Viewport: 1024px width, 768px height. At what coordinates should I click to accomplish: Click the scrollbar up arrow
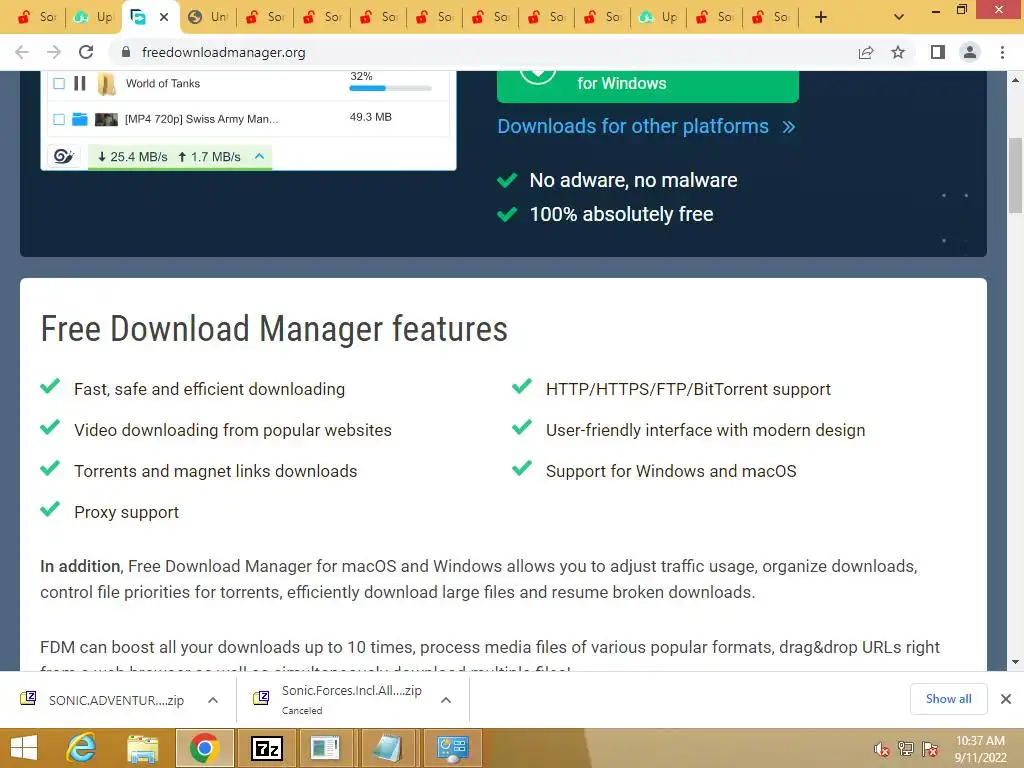pos(1015,80)
